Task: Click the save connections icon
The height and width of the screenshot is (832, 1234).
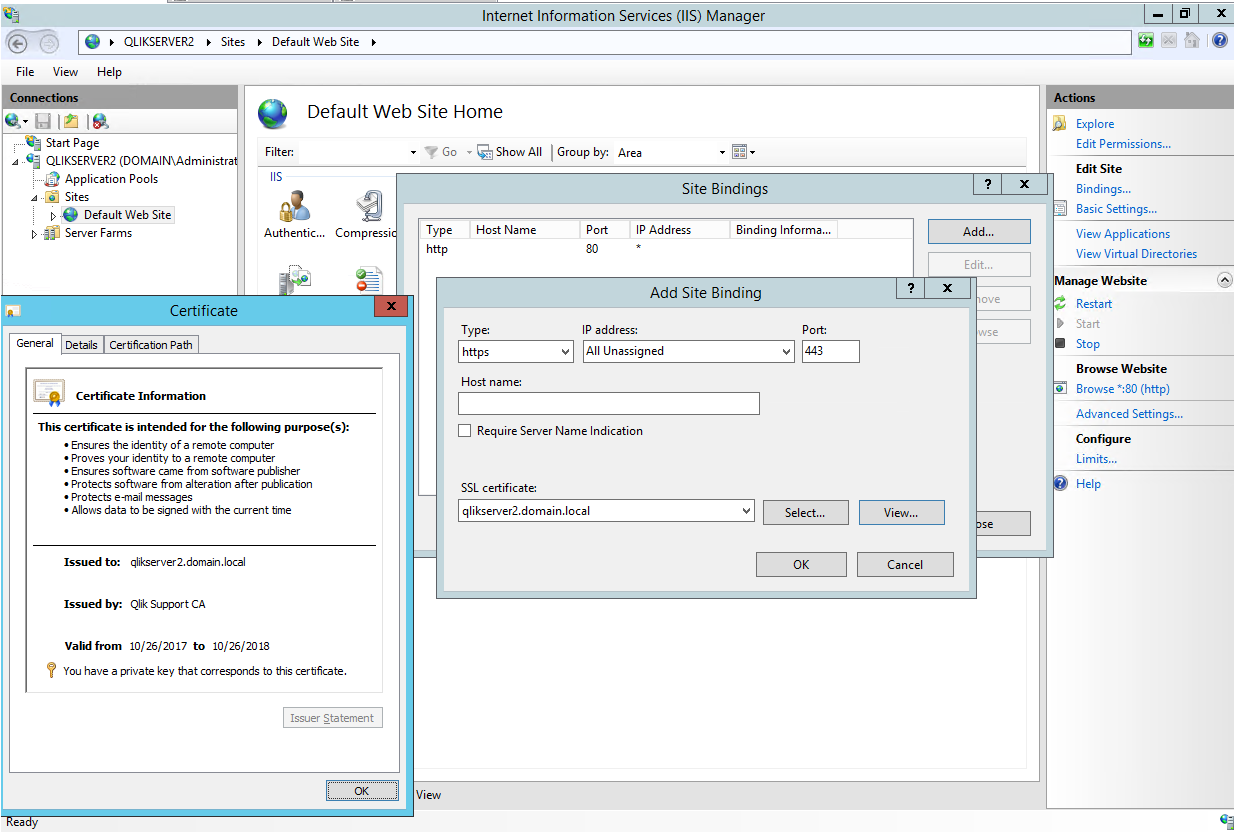Action: point(43,121)
